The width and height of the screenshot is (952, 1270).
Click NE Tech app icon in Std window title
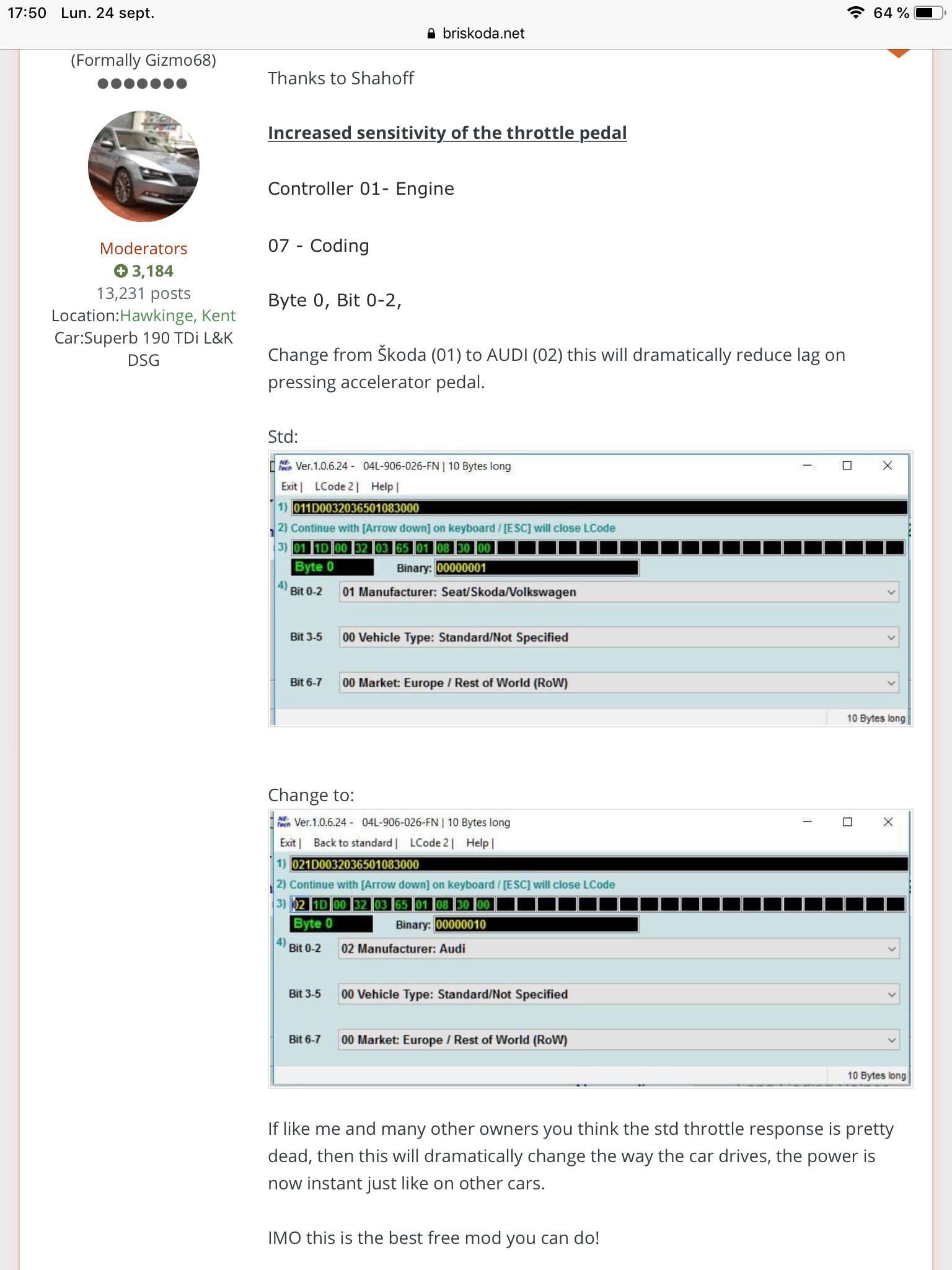[x=284, y=465]
